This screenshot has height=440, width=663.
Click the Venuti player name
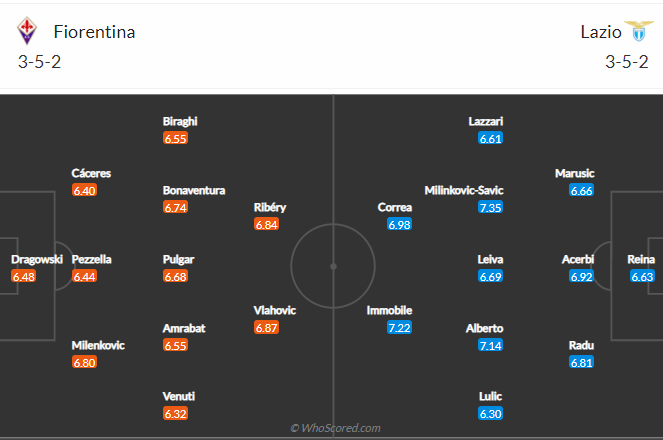pyautogui.click(x=179, y=396)
